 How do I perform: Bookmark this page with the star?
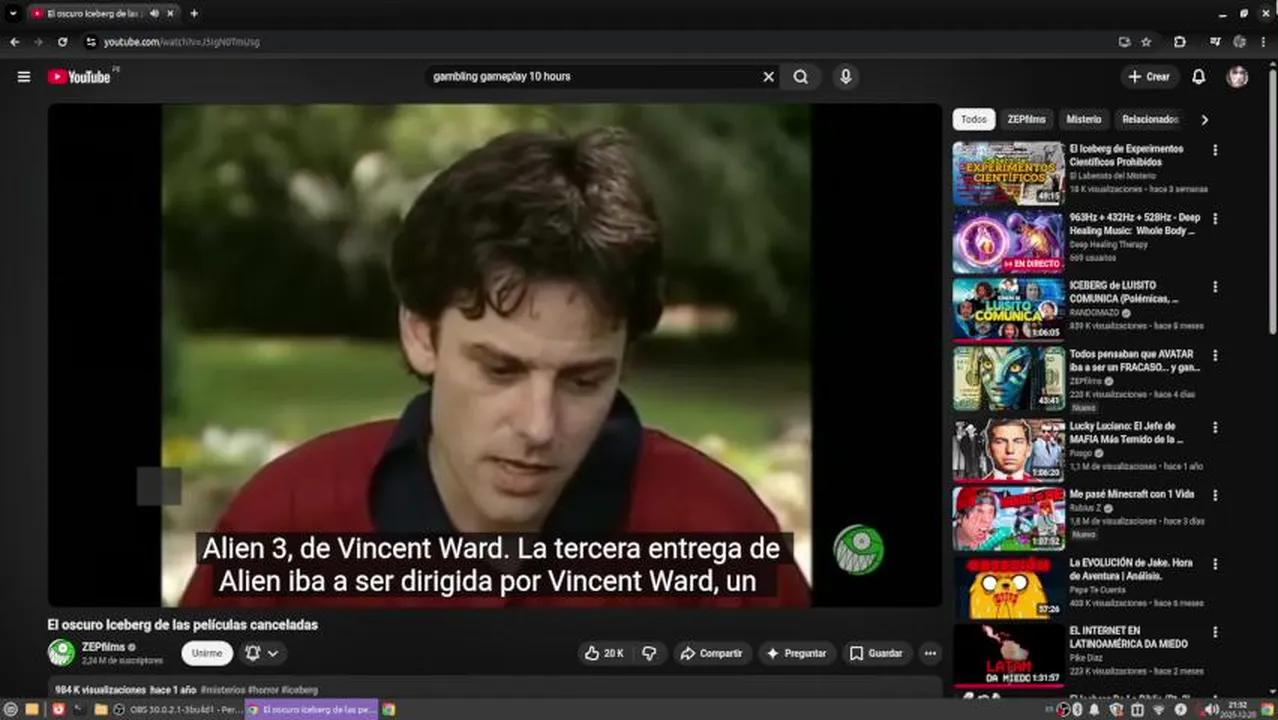1146,42
